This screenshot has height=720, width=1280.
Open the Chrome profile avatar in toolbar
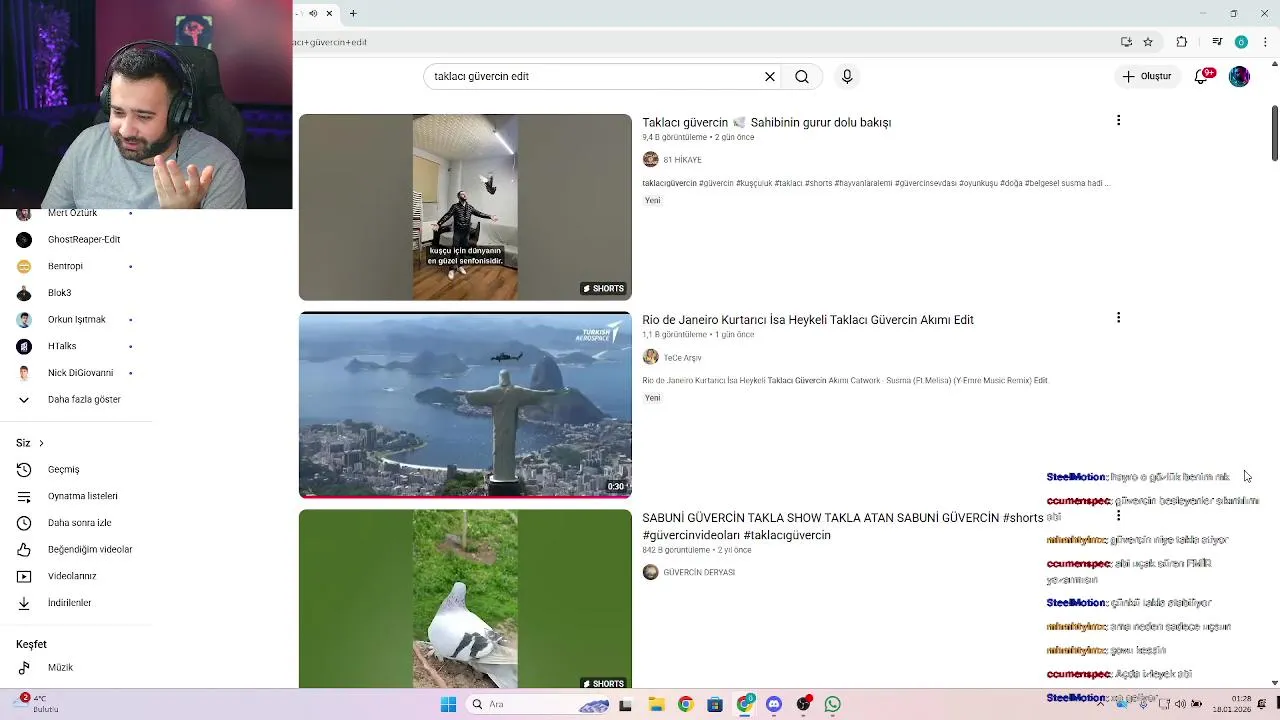click(1241, 42)
